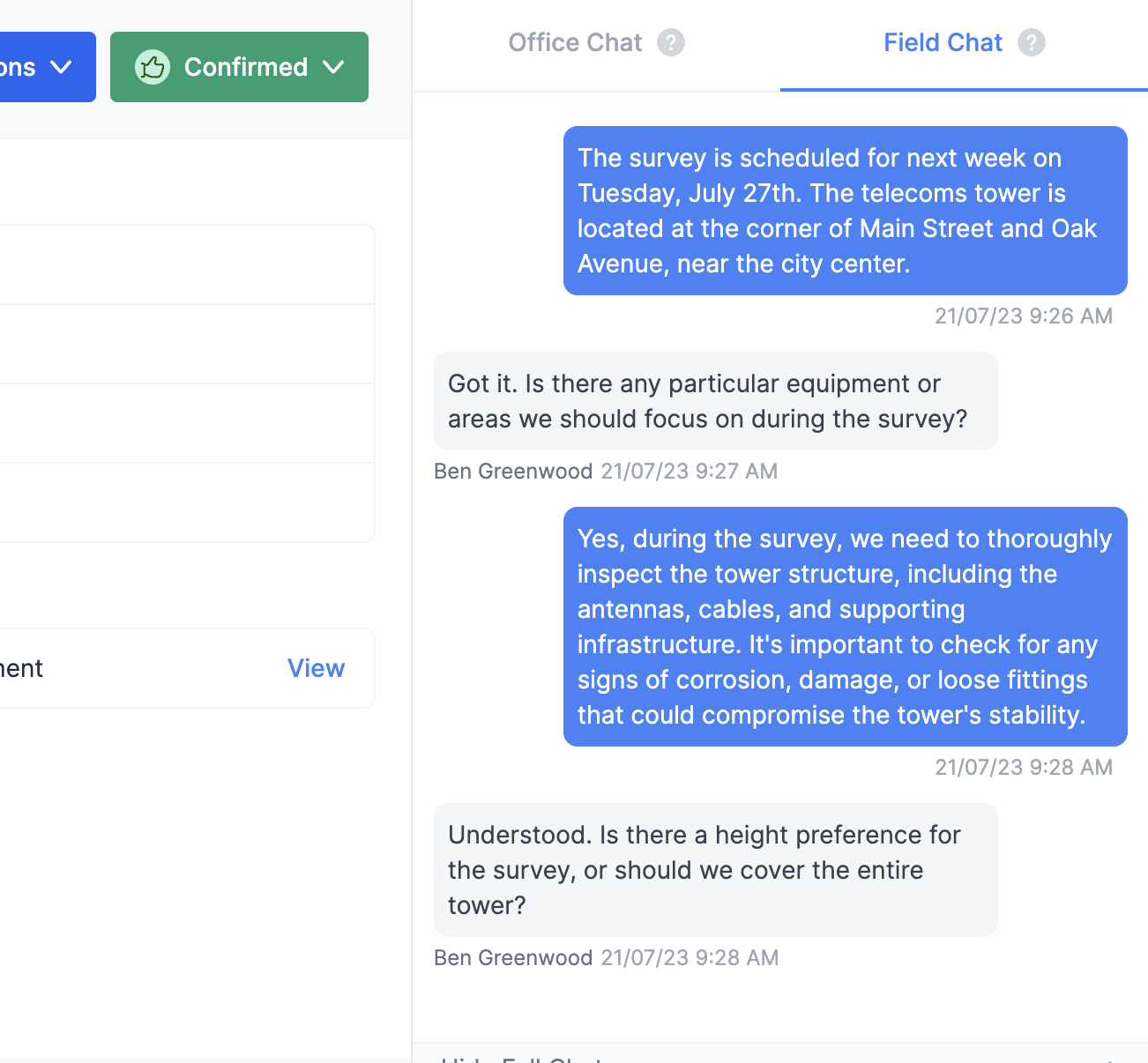Switch to the Office Chat tab
The image size is (1148, 1063).
pyautogui.click(x=575, y=42)
